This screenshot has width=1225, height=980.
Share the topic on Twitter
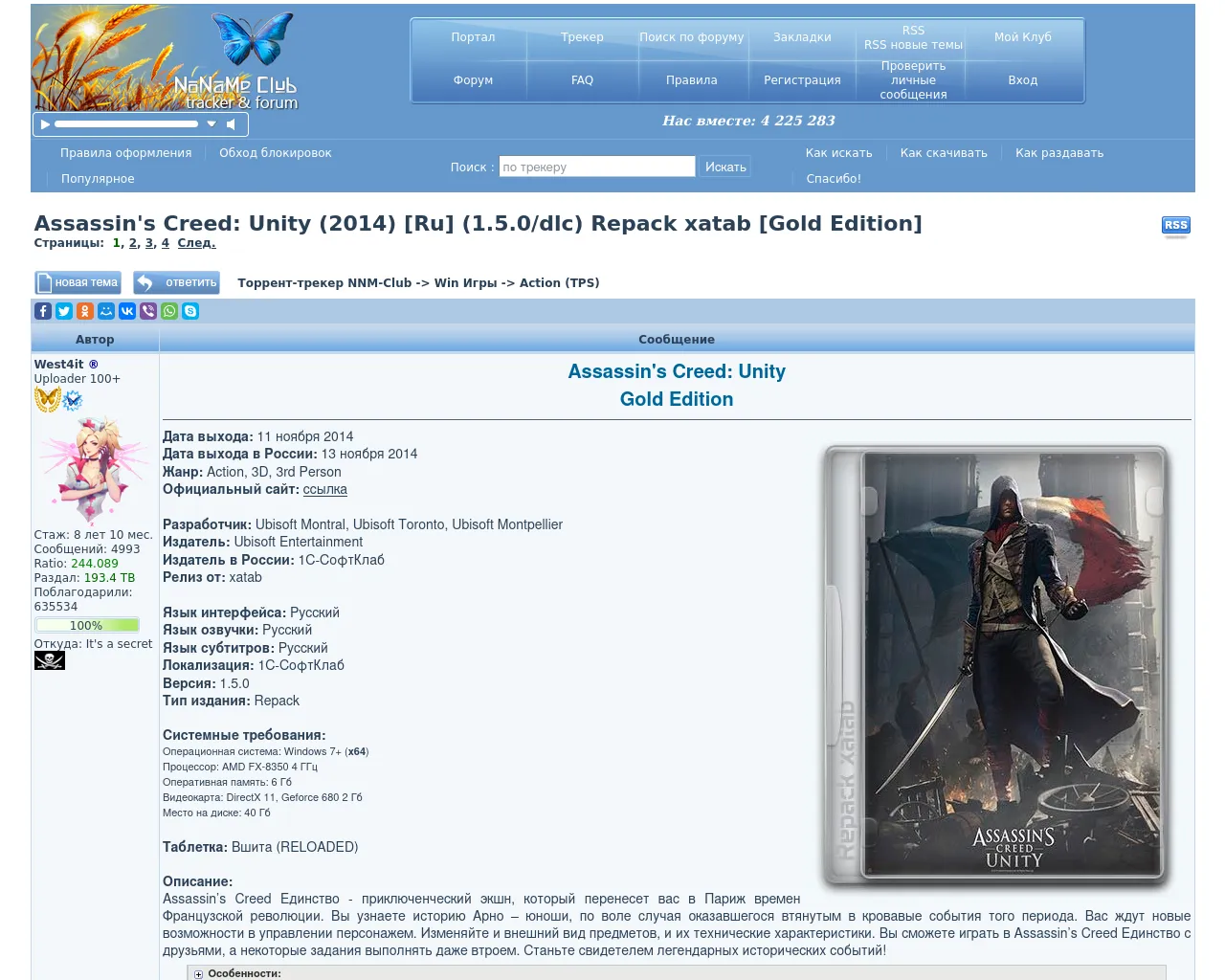point(64,311)
